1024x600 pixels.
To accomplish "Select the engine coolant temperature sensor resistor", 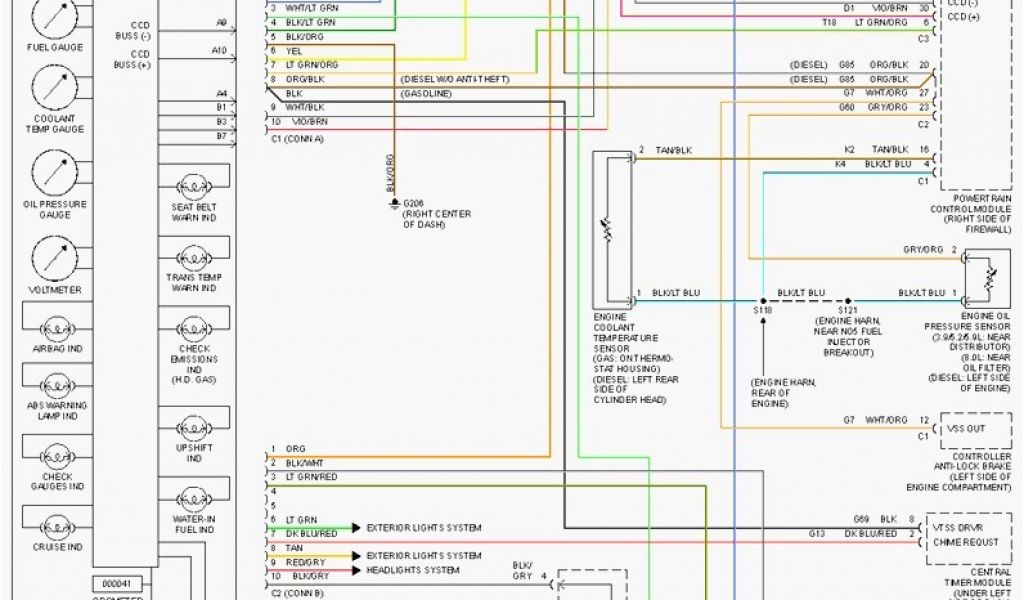I will click(x=605, y=231).
